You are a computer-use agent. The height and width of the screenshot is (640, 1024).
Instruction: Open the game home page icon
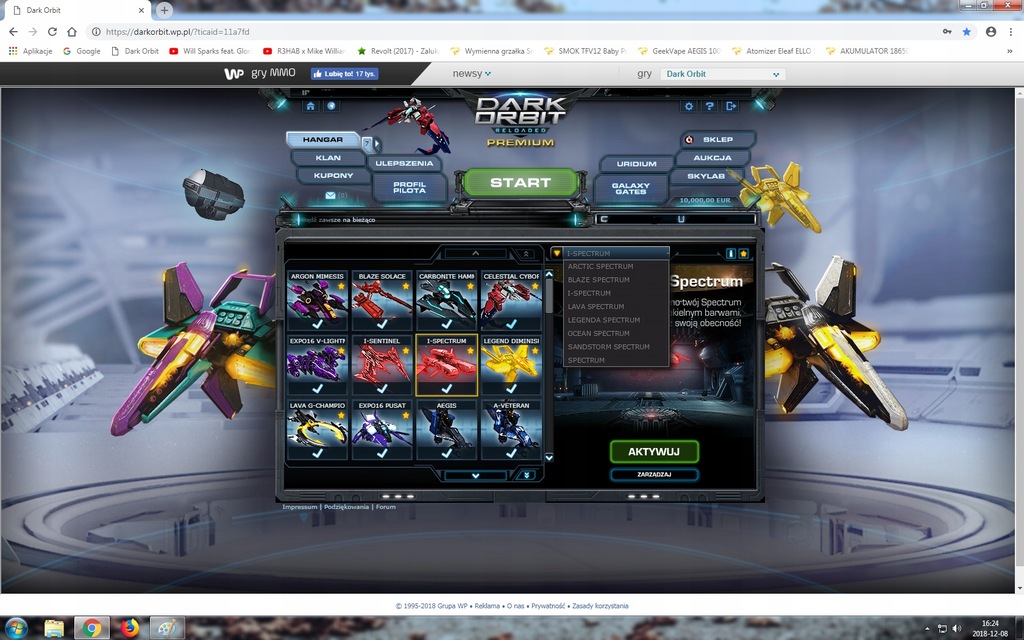point(310,106)
